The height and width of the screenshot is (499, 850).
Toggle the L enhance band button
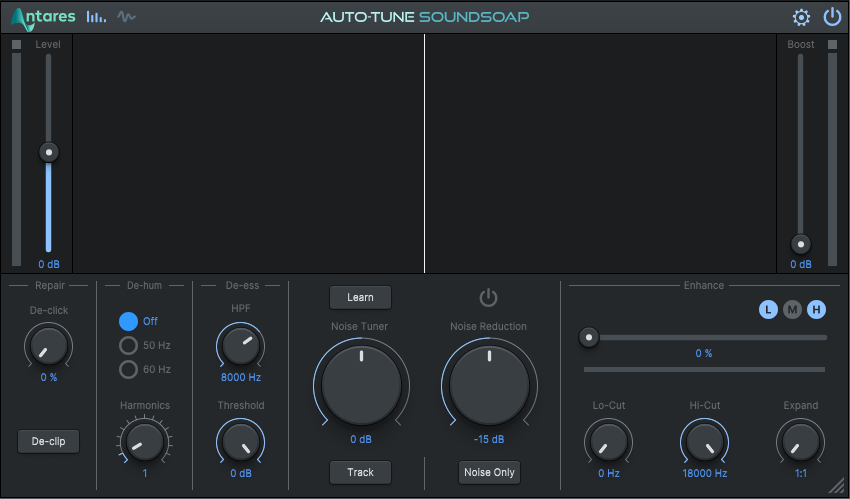point(768,310)
